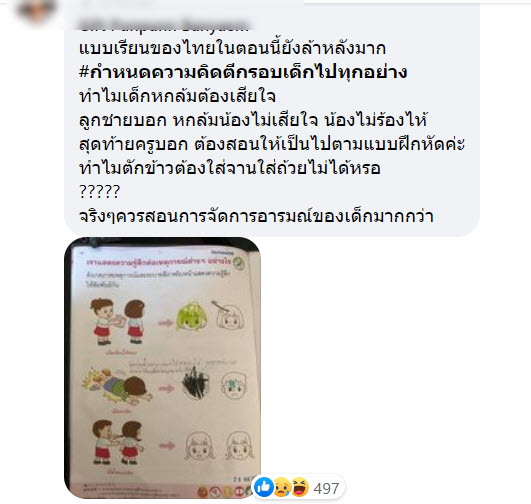Screen dimensions: 531x504
Task: Click the comment line starting with แบบเรียนของไทย
Action: [232, 48]
